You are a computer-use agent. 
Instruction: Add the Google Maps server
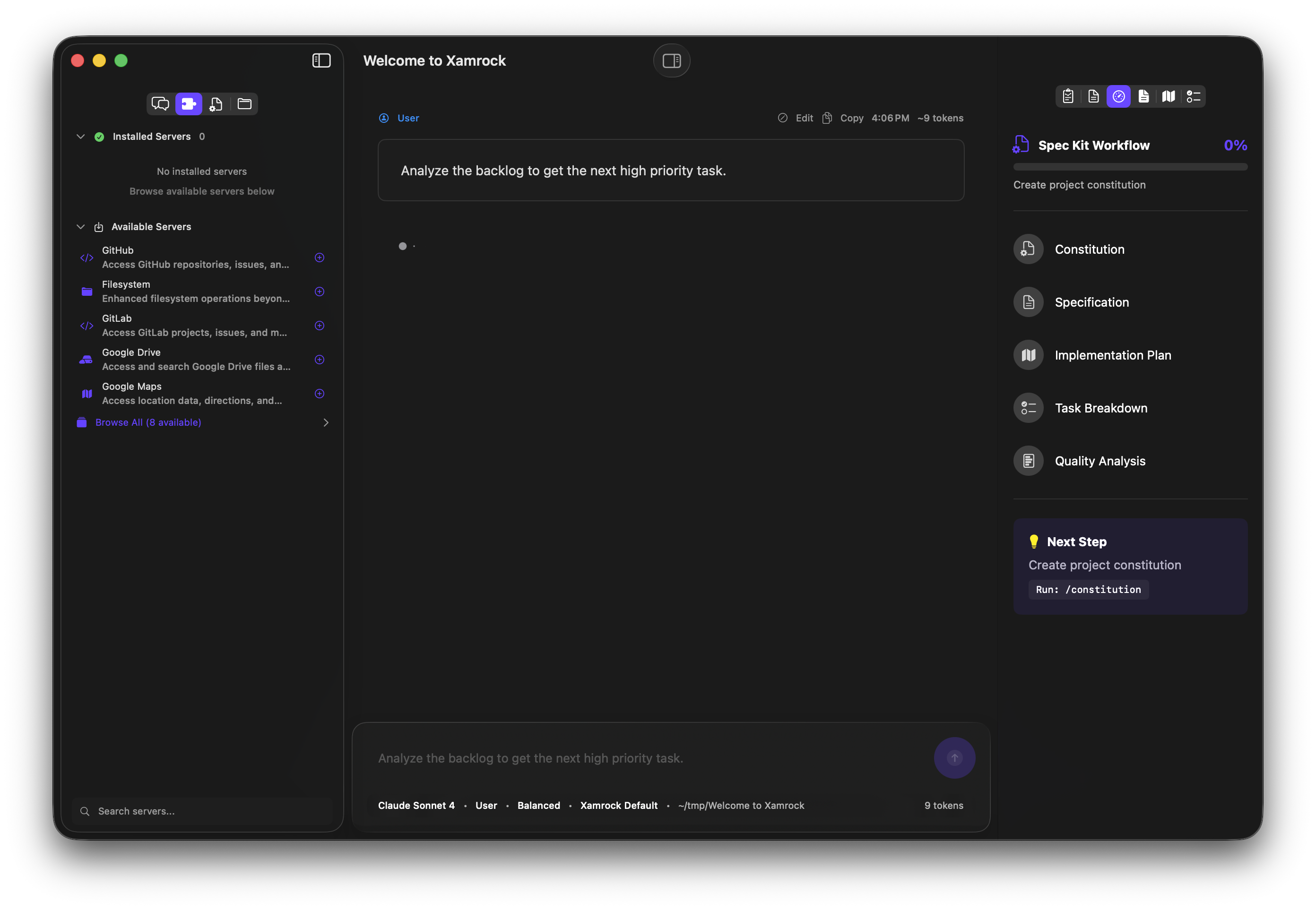320,394
